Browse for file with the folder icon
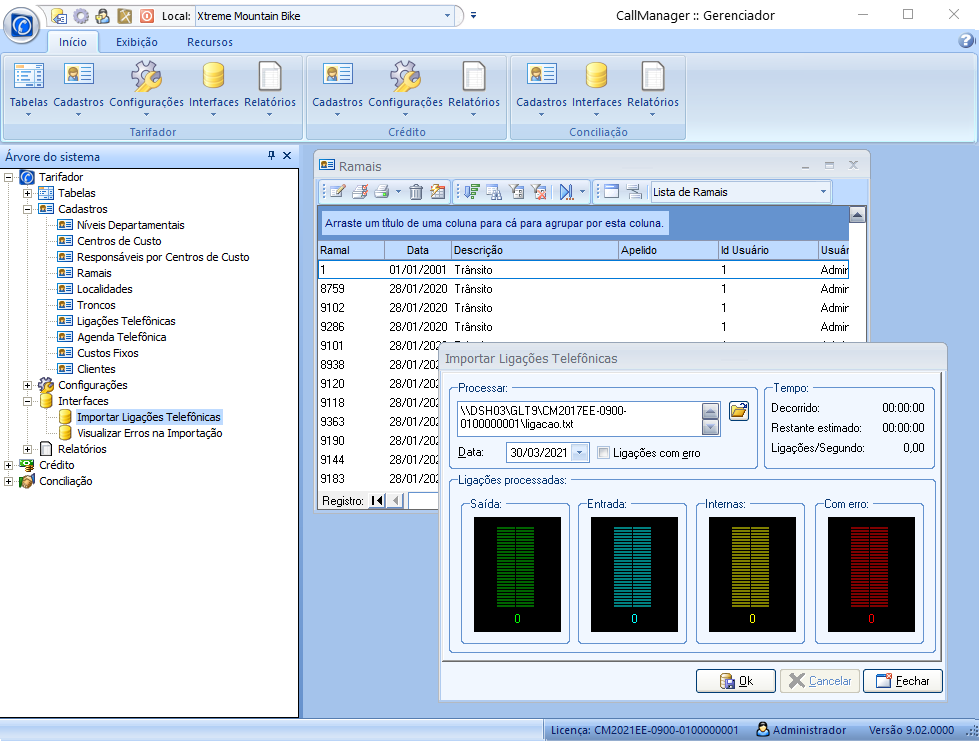 pos(739,411)
